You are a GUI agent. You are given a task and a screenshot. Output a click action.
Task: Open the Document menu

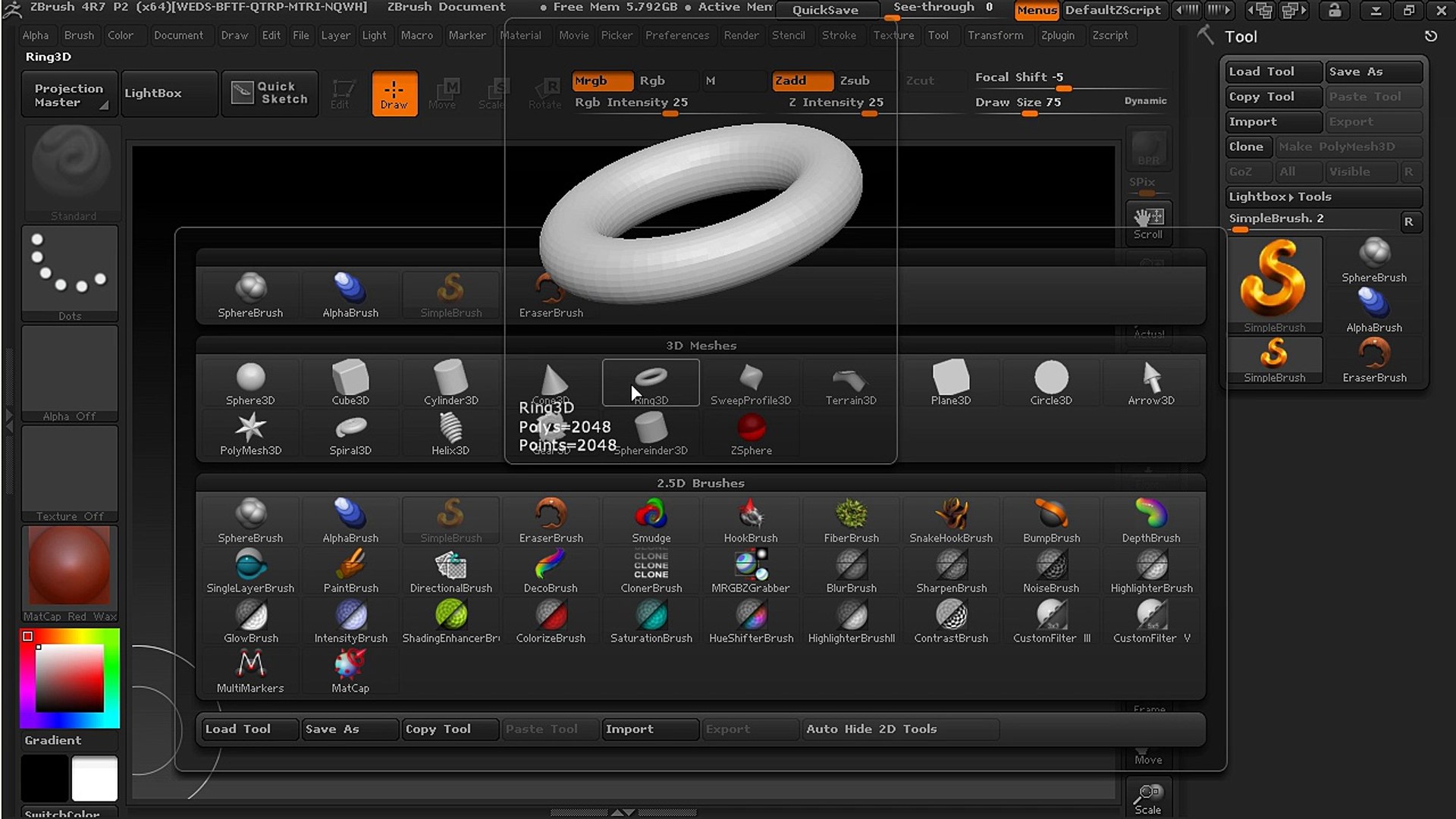[178, 35]
